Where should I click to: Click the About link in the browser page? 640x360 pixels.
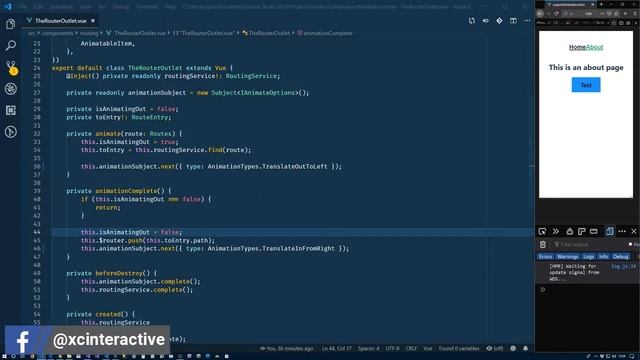(x=594, y=47)
